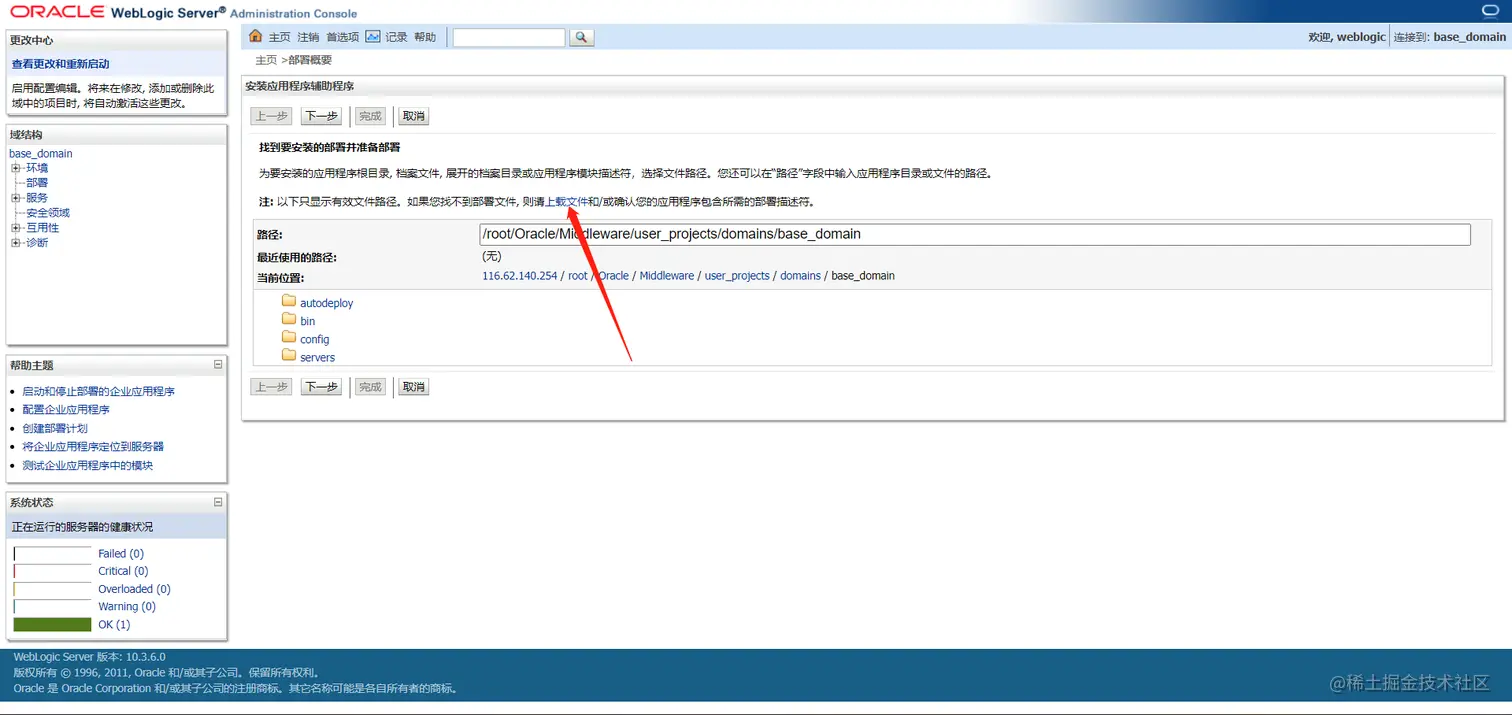Click the Oracle logo icon at top right

point(1491,10)
